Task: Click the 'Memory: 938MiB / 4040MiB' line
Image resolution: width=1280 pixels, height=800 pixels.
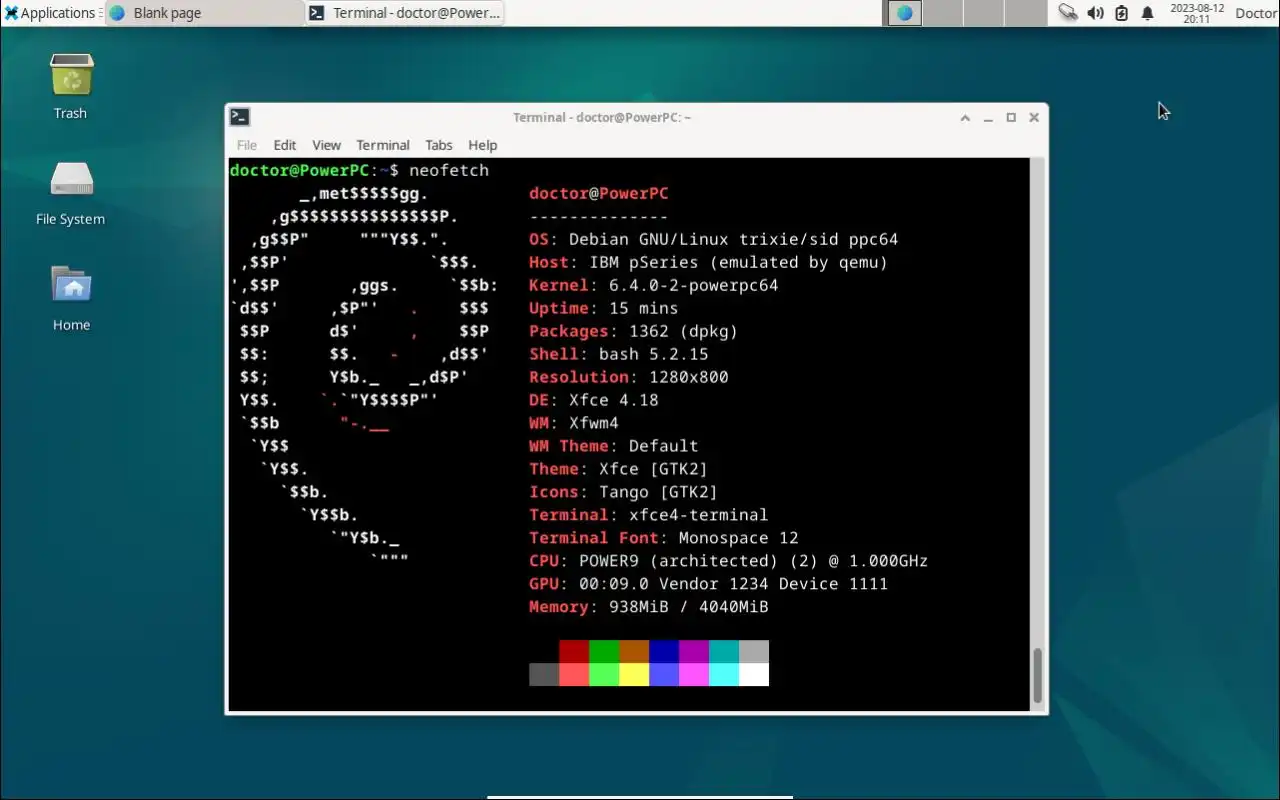Action: (649, 607)
